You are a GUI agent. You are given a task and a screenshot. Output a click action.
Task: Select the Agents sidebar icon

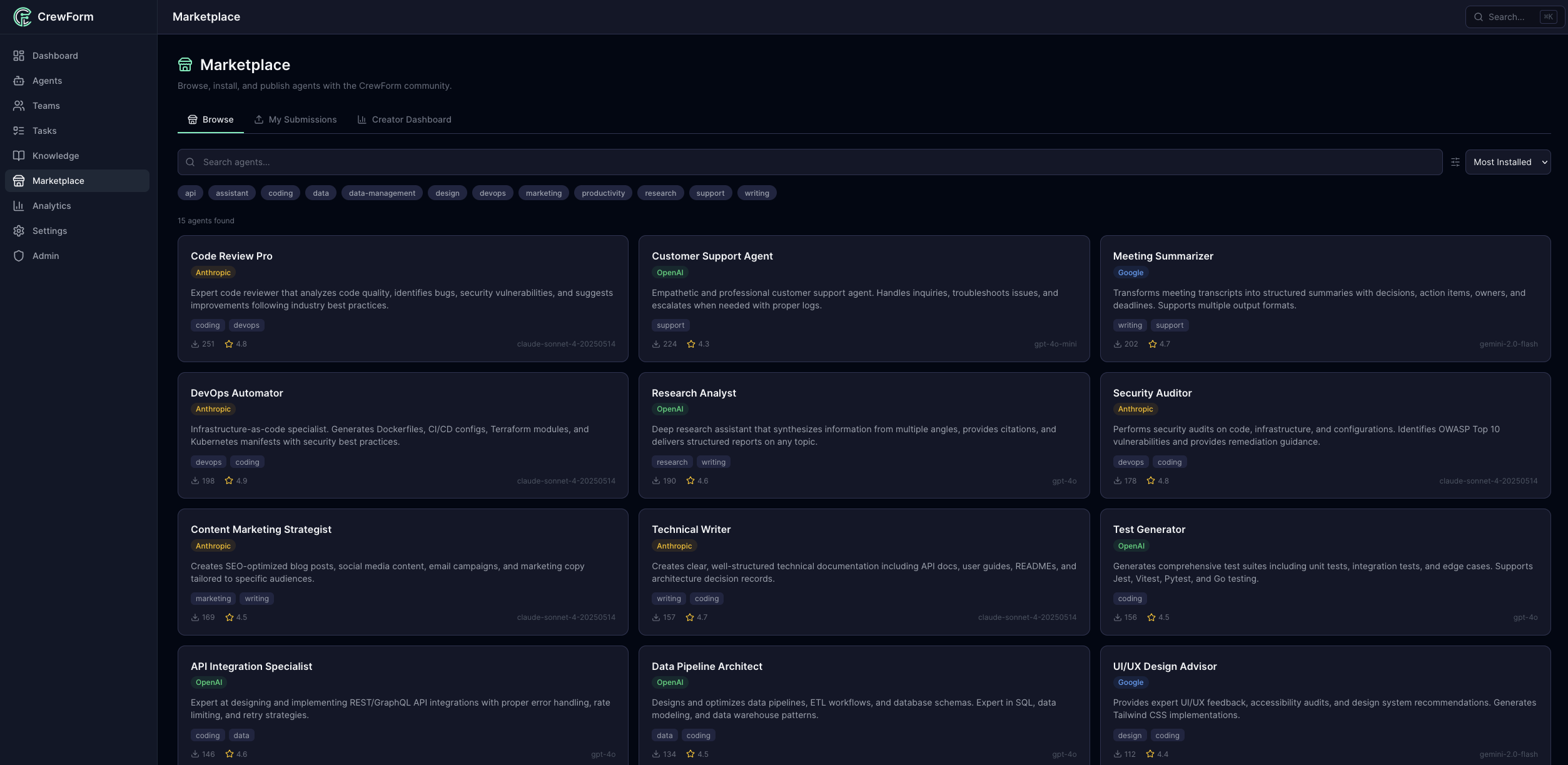(x=19, y=81)
